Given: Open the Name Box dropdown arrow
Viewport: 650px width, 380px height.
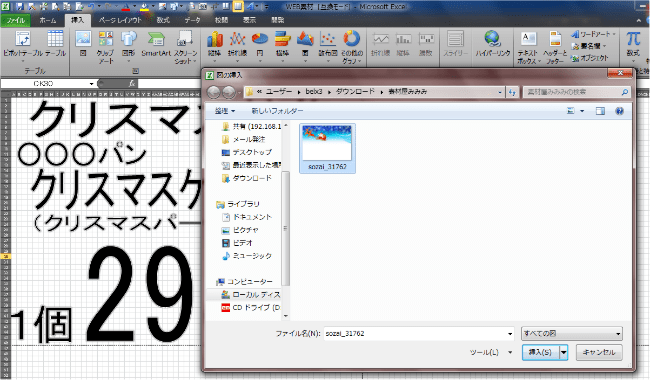Looking at the screenshot, I should pyautogui.click(x=92, y=84).
